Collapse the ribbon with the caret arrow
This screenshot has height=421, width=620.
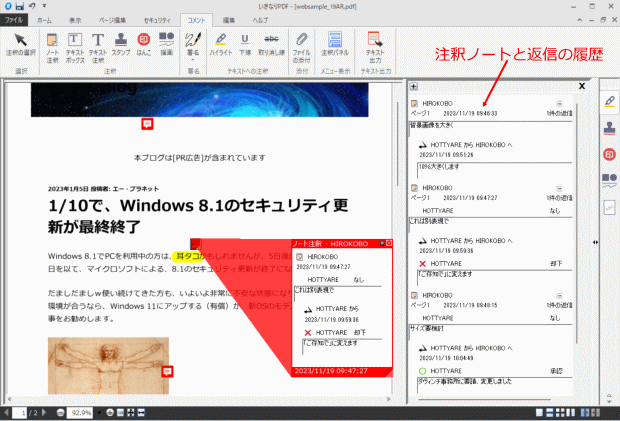point(579,20)
